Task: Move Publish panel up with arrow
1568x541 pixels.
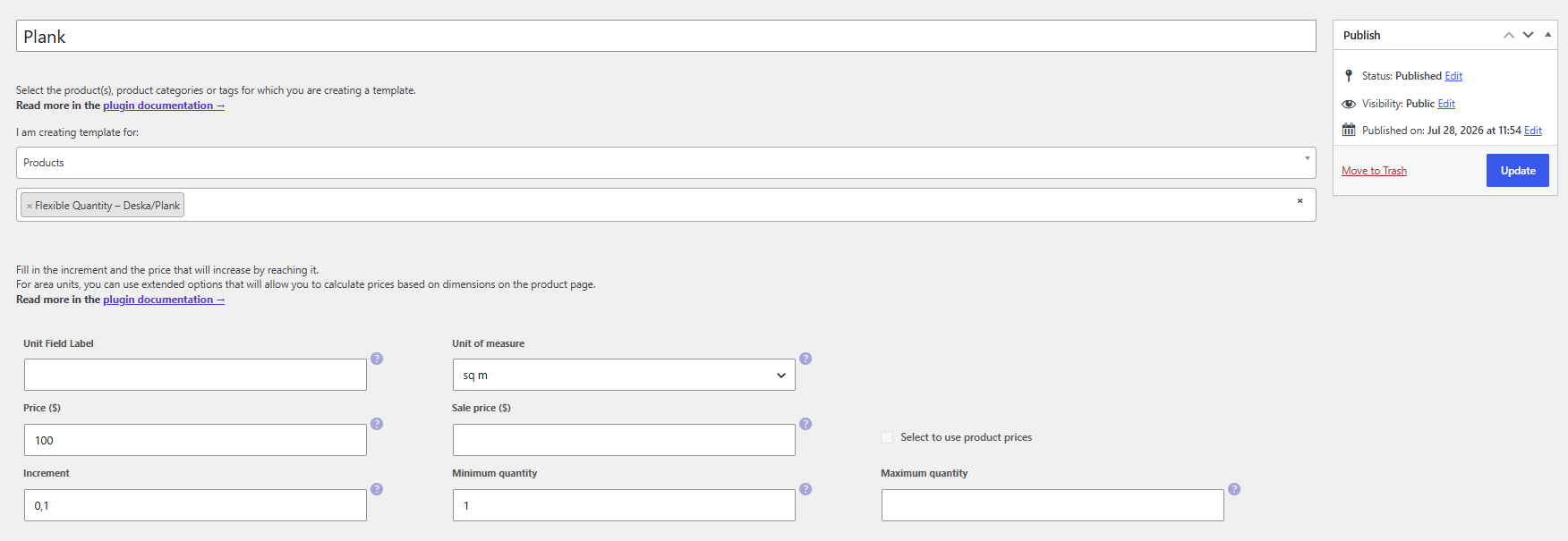Action: 1509,35
